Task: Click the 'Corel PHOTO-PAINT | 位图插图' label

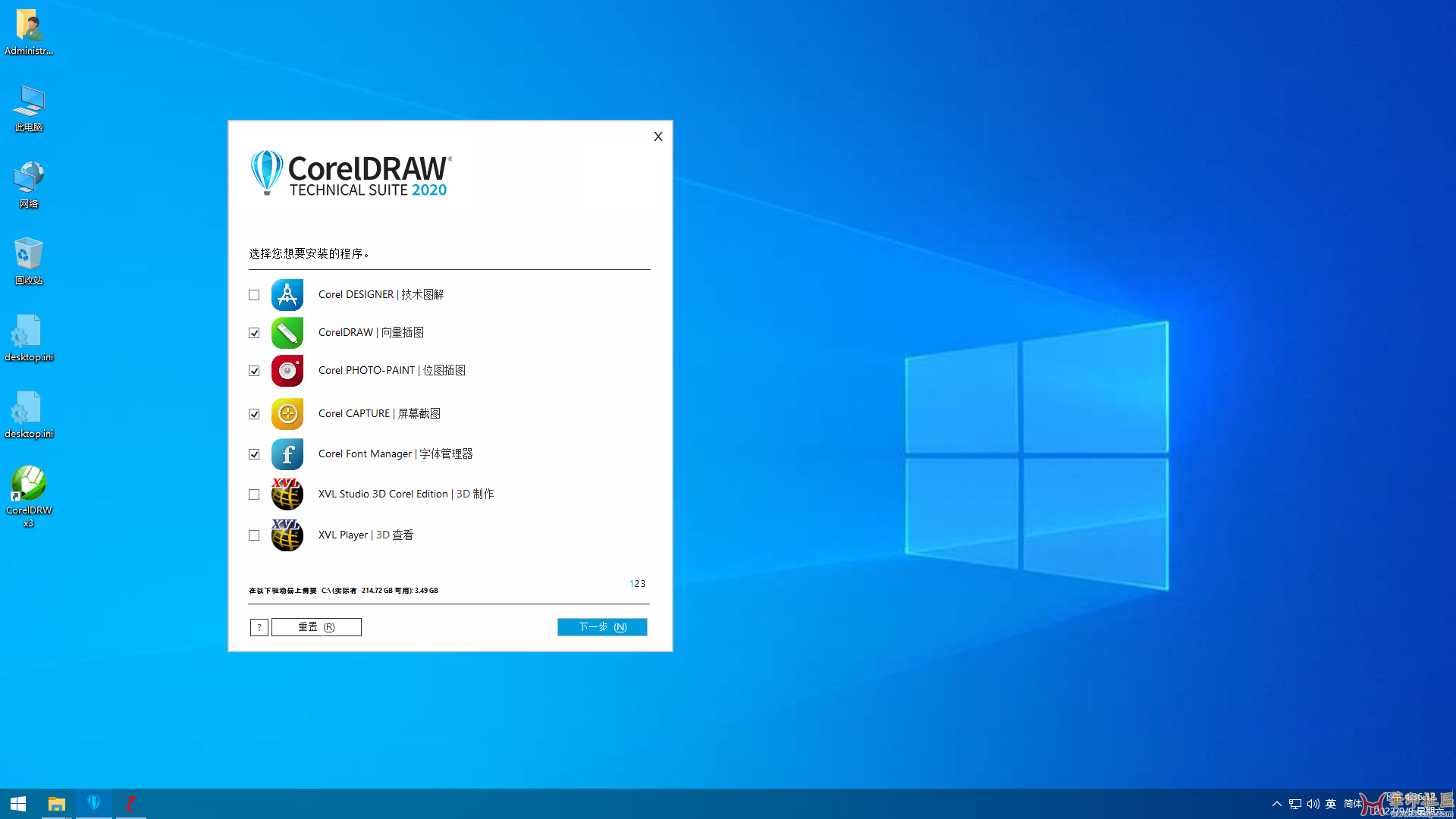Action: (x=392, y=370)
